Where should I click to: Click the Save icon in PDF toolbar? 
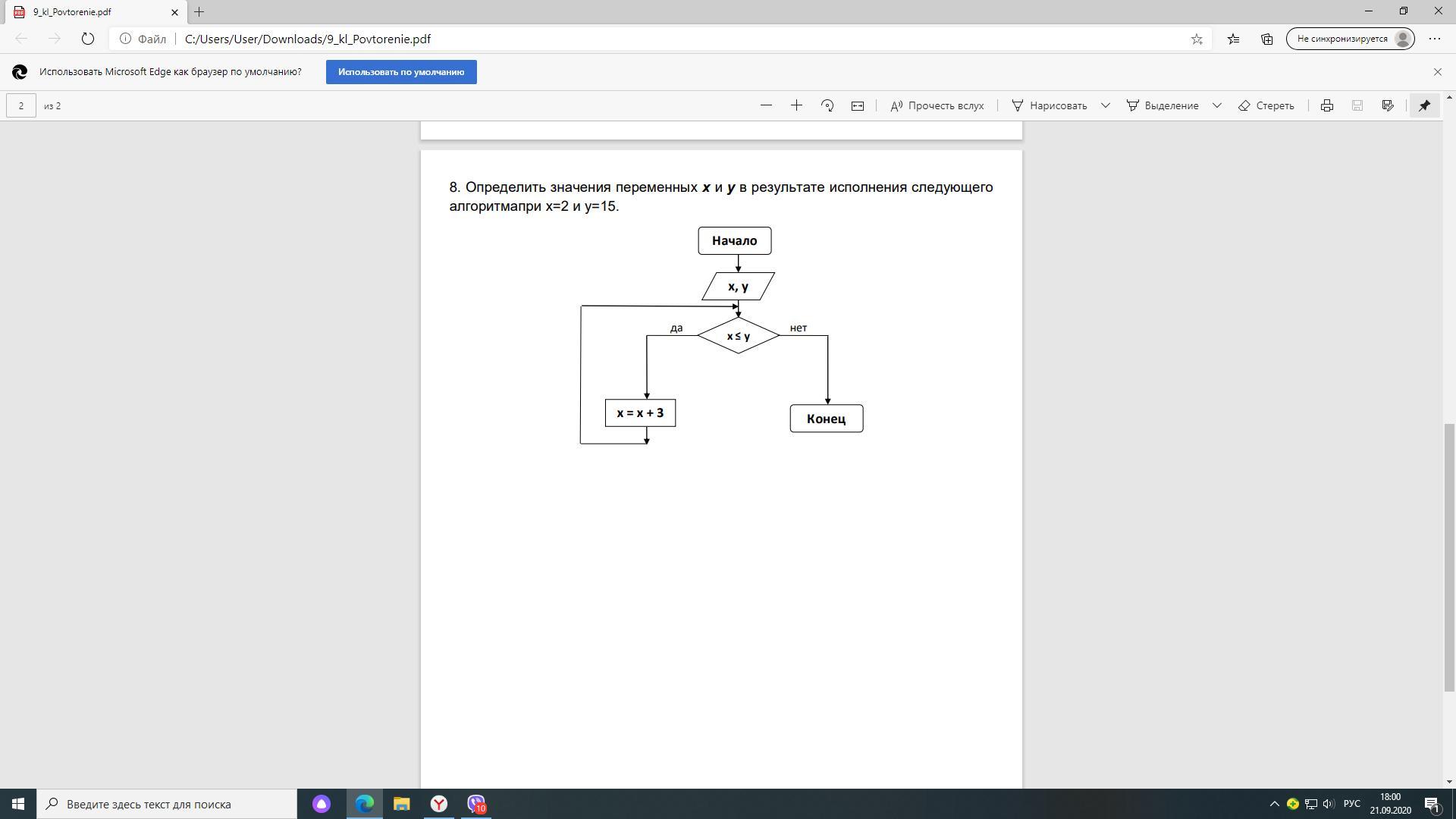pos(1357,105)
